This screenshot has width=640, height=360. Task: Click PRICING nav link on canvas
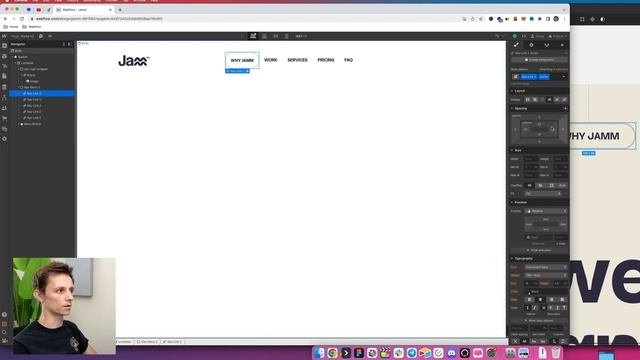point(326,60)
